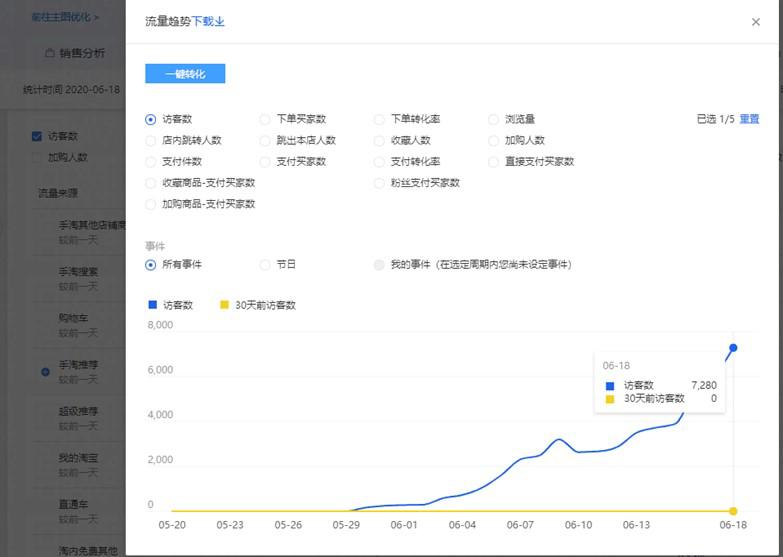Screen dimensions: 783x557
Task: Close the 流量趋势 dialog with X
Action: 756,22
